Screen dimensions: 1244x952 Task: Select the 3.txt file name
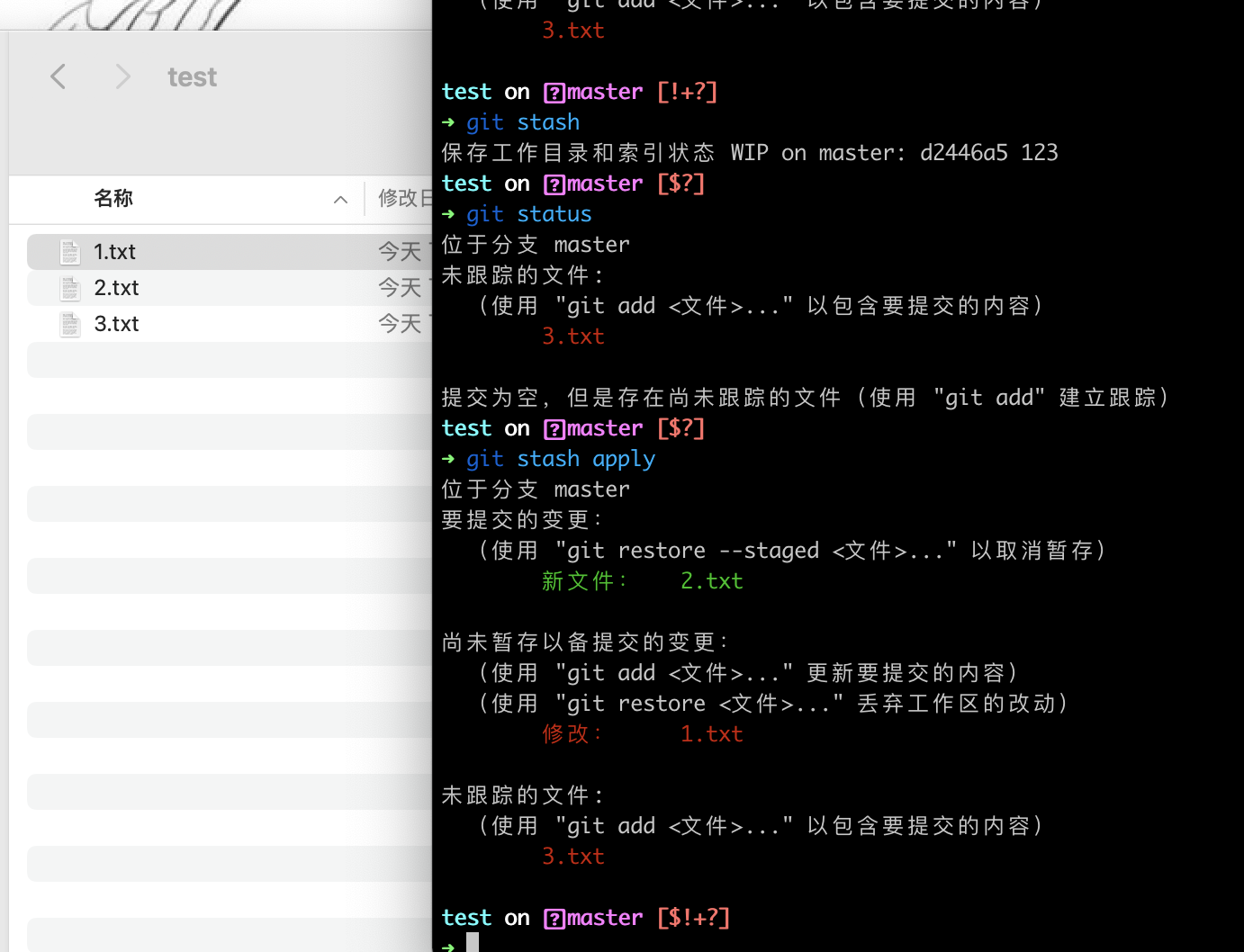click(117, 324)
